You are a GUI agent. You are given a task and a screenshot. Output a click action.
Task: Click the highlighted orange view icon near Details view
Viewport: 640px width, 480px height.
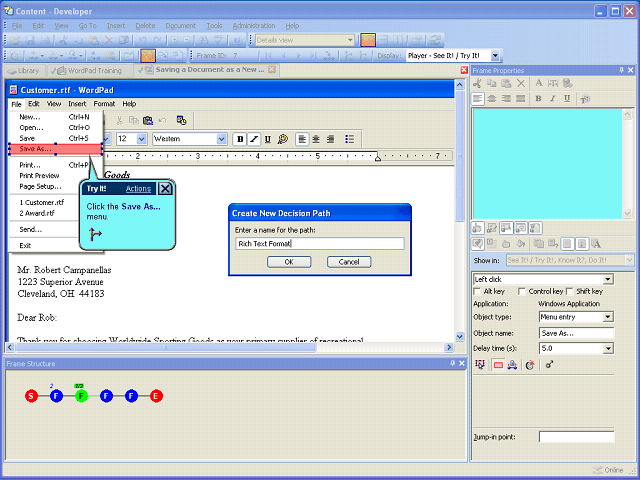[368, 40]
